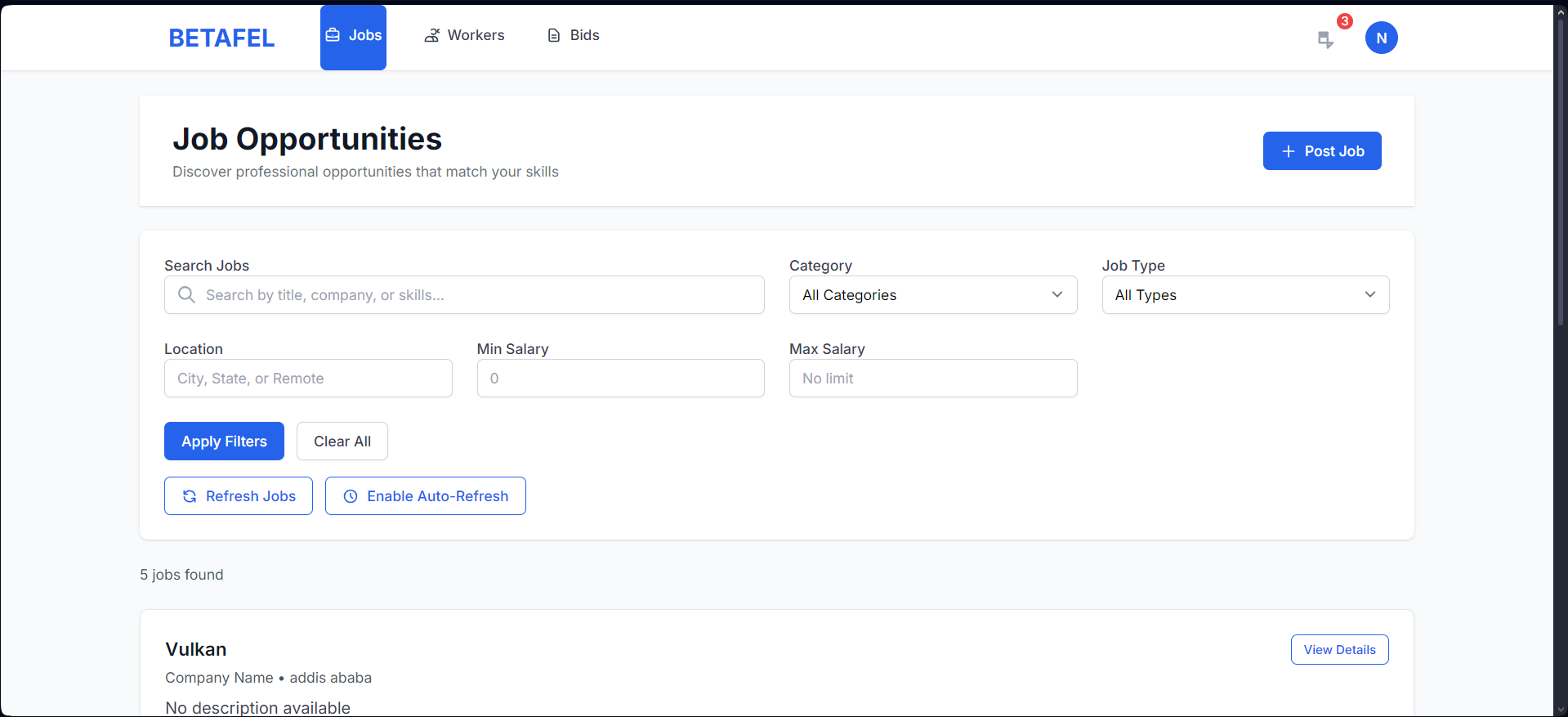Expand Job Type using its chevron arrow
The height and width of the screenshot is (717, 1568).
tap(1369, 294)
